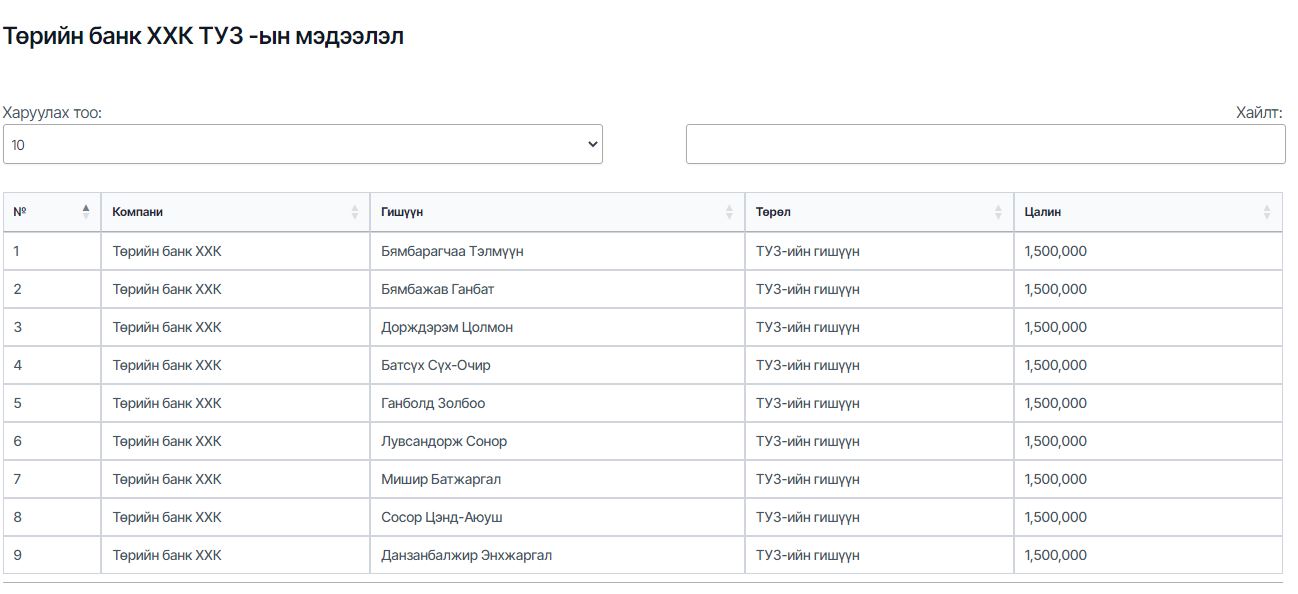Sort table by Гишүүн header
Image resolution: width=1298 pixels, height=594 pixels.
click(x=402, y=212)
